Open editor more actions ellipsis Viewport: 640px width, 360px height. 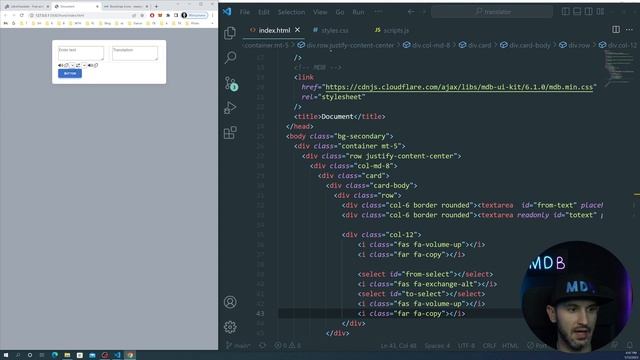pos(629,29)
